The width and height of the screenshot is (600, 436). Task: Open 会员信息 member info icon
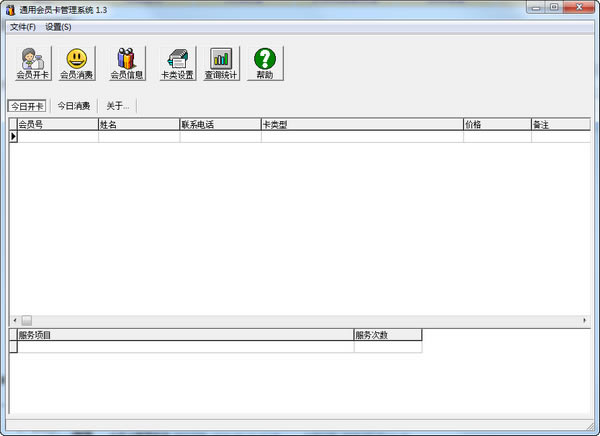coord(127,64)
